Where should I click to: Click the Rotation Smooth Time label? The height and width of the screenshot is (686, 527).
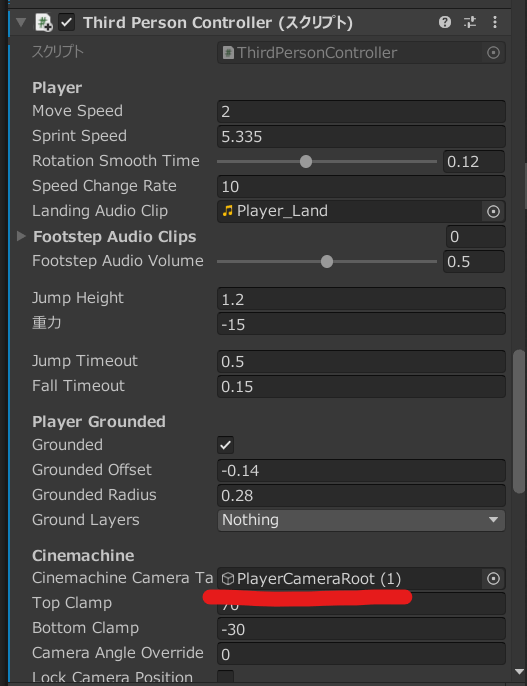click(x=116, y=161)
